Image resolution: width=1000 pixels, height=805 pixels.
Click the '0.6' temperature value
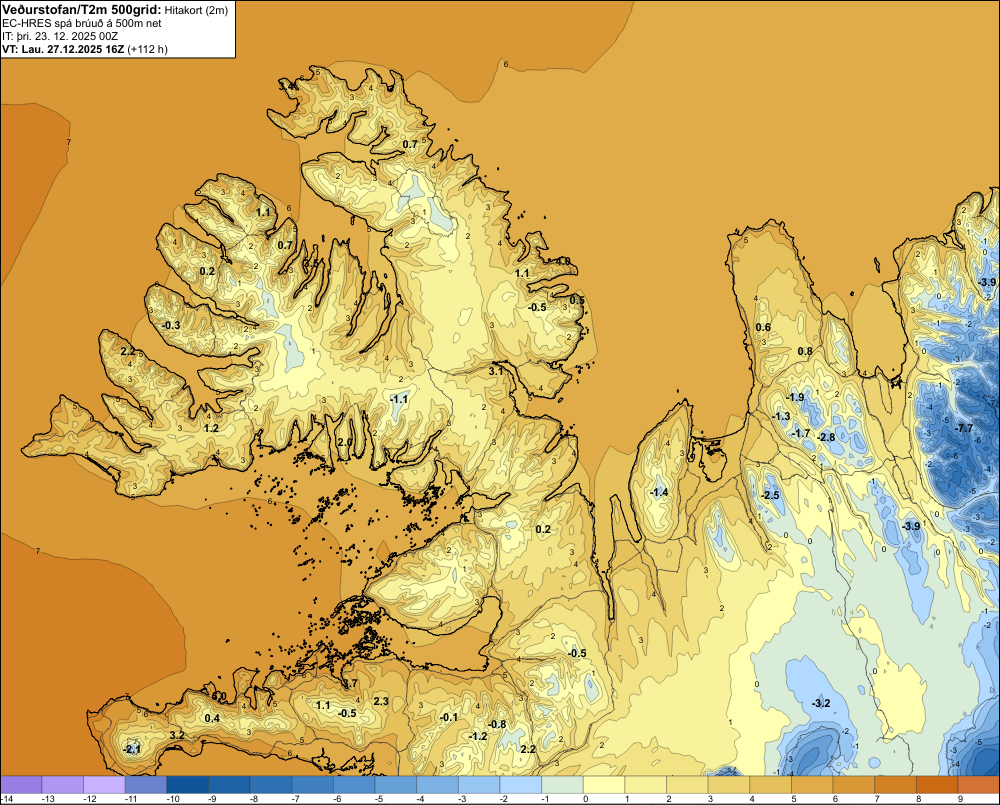[x=763, y=327]
